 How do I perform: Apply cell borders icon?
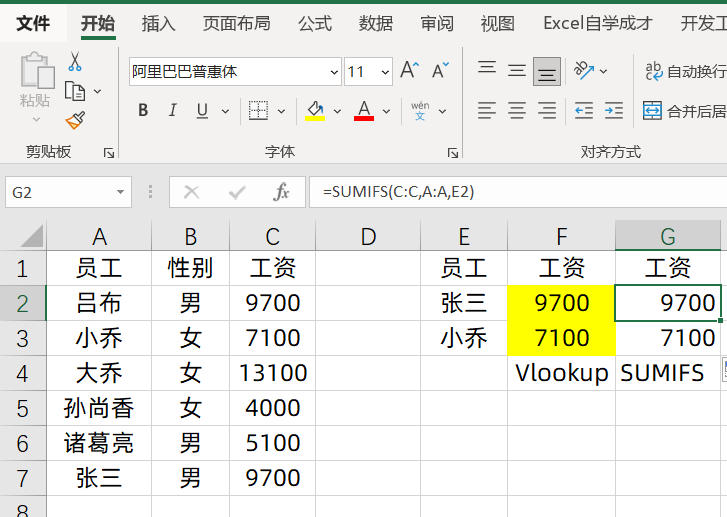tap(258, 111)
